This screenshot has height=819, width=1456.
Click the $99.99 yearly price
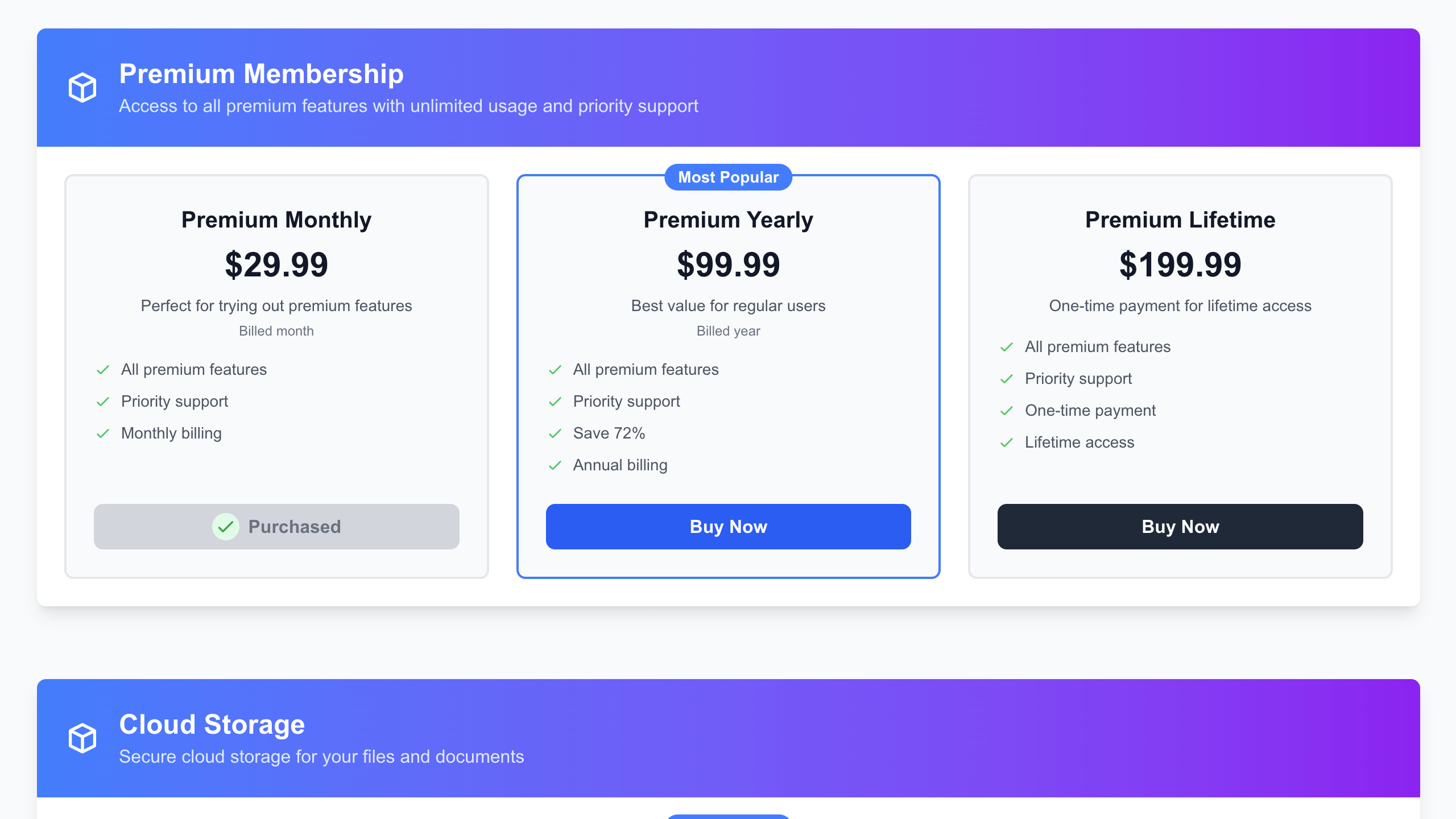tap(728, 265)
